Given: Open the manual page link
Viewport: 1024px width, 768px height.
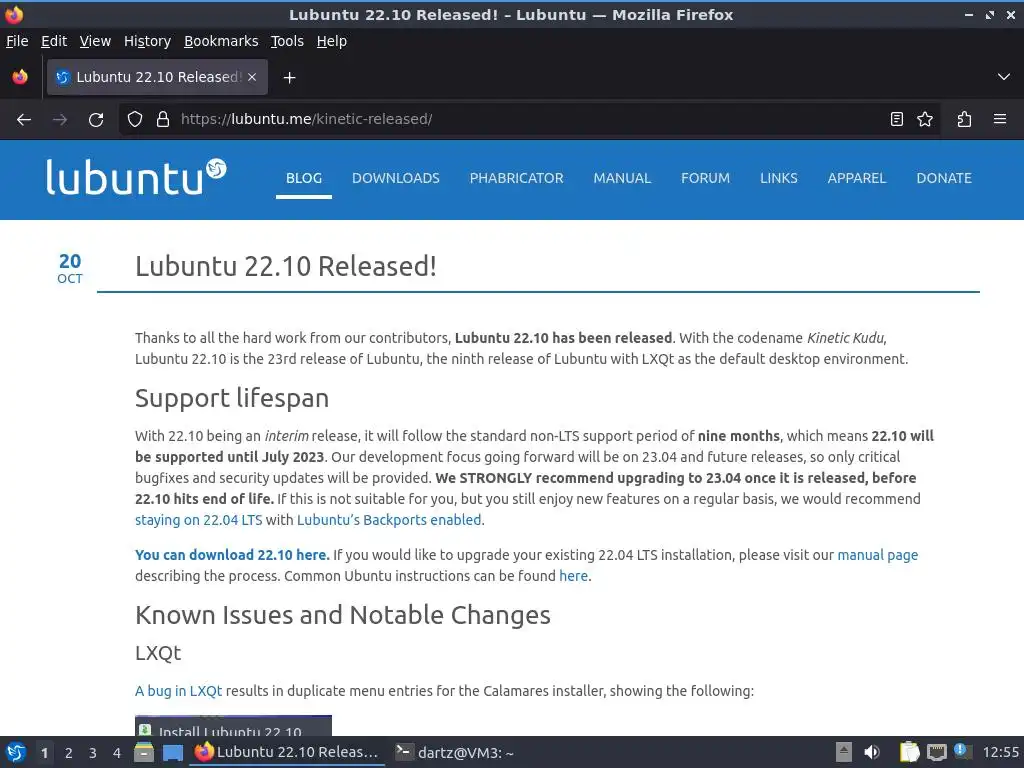Looking at the screenshot, I should pos(878,555).
